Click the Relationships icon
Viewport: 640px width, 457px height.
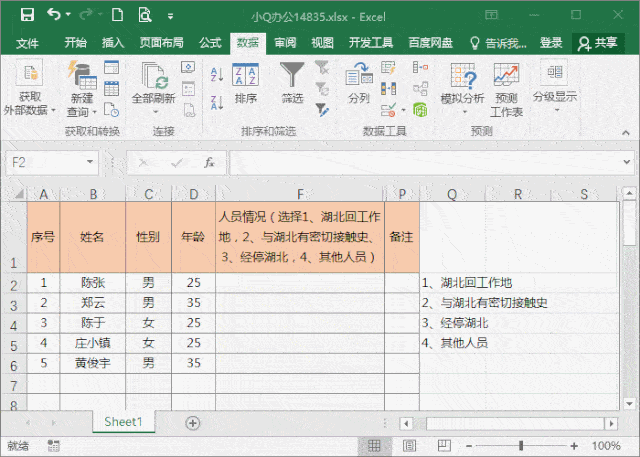tap(420, 89)
